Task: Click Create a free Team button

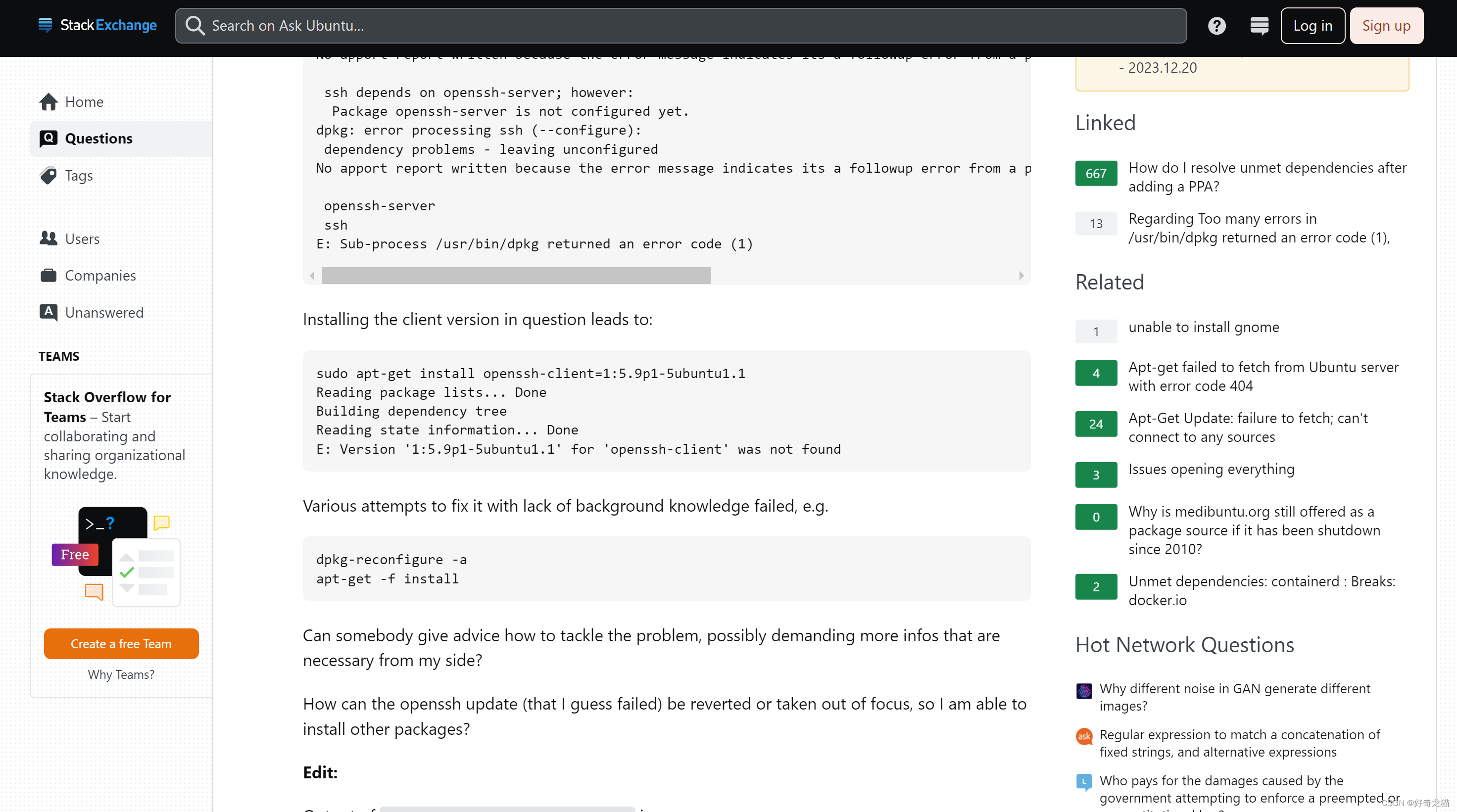Action: click(121, 643)
